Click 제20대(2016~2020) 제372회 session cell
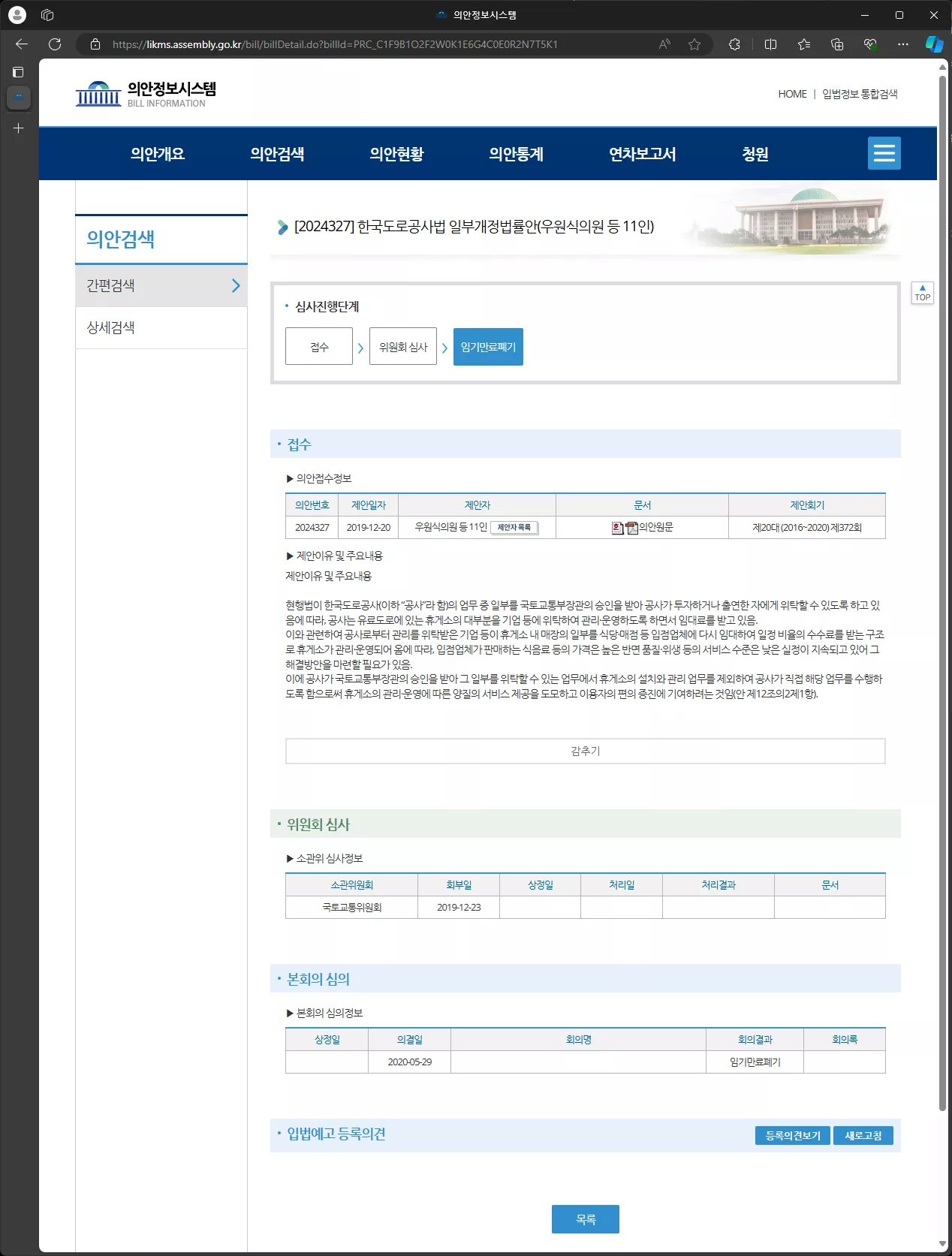 [x=807, y=528]
